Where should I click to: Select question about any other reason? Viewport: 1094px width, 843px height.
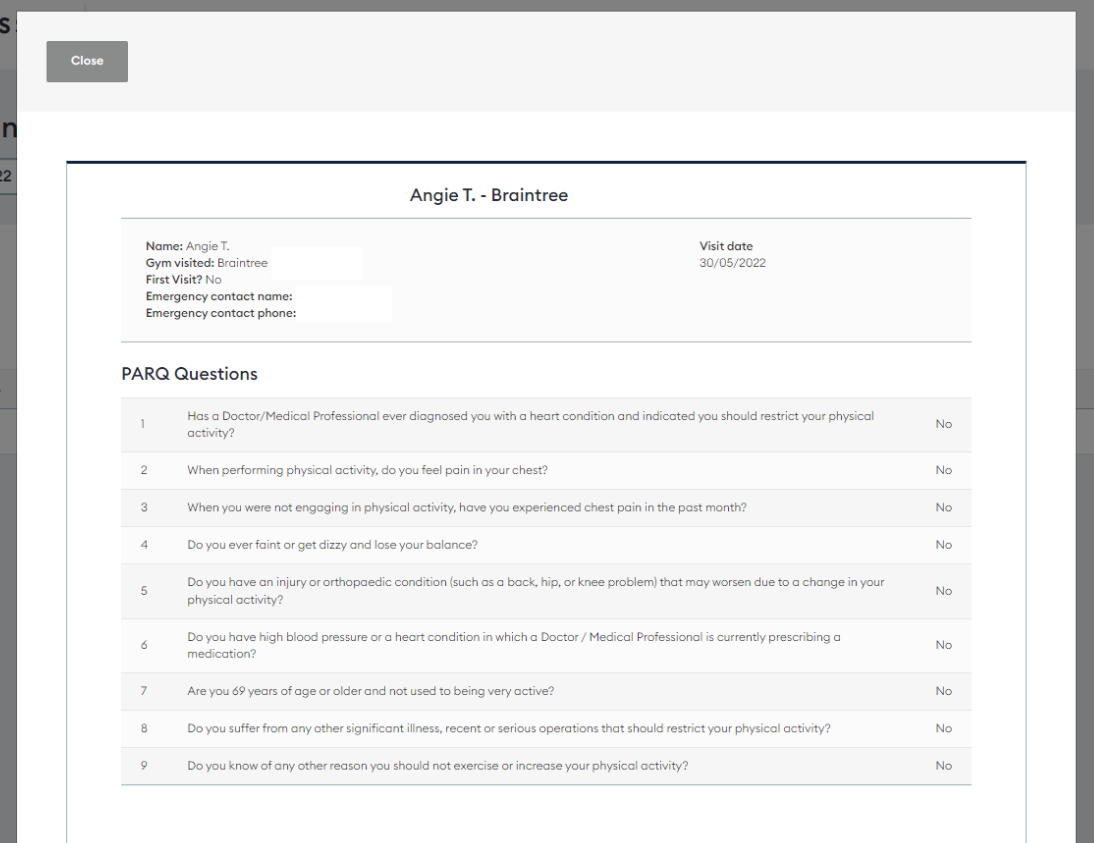(x=437, y=766)
